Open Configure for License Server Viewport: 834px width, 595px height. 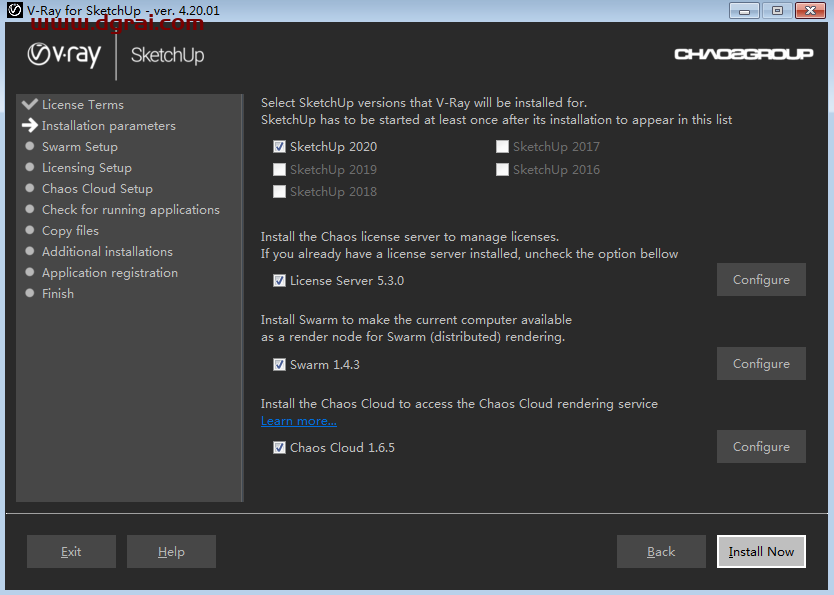(x=760, y=280)
